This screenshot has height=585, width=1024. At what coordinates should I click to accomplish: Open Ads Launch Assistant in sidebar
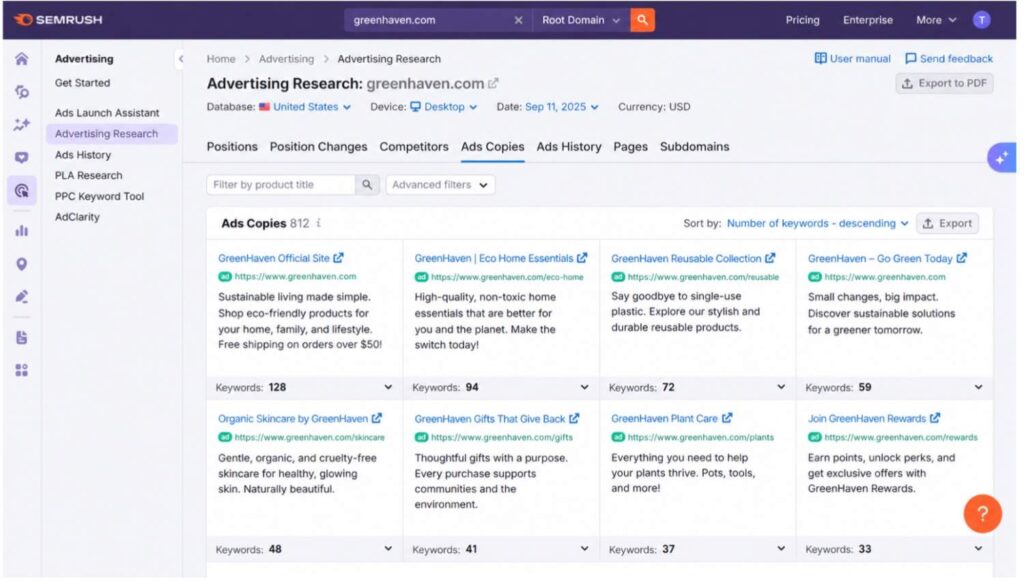pos(107,113)
